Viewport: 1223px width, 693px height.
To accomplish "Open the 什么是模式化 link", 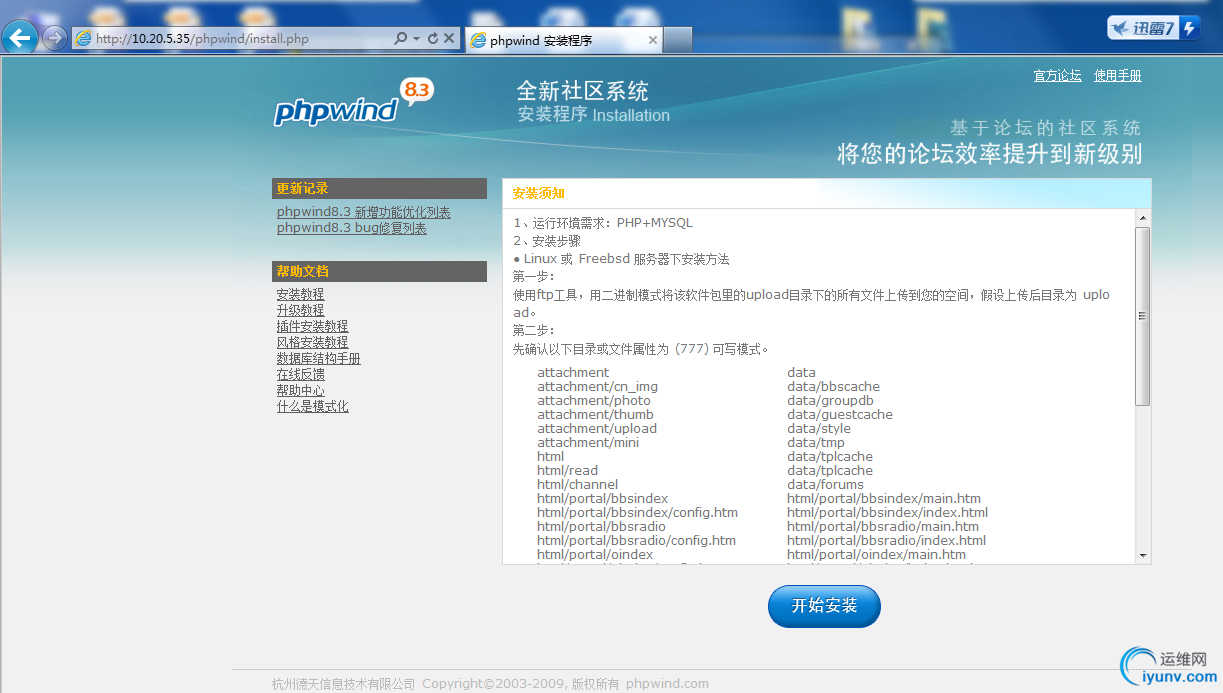I will point(312,406).
